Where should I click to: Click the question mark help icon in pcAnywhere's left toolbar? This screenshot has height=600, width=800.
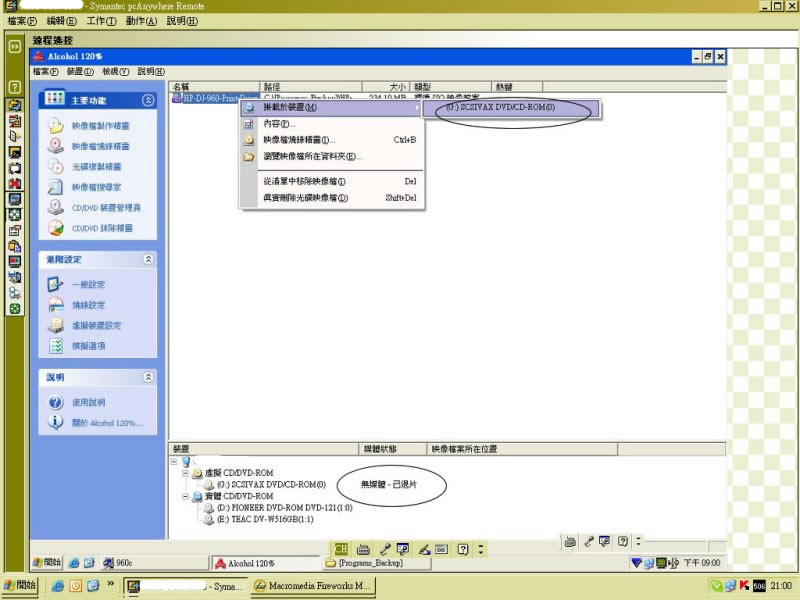[x=15, y=87]
